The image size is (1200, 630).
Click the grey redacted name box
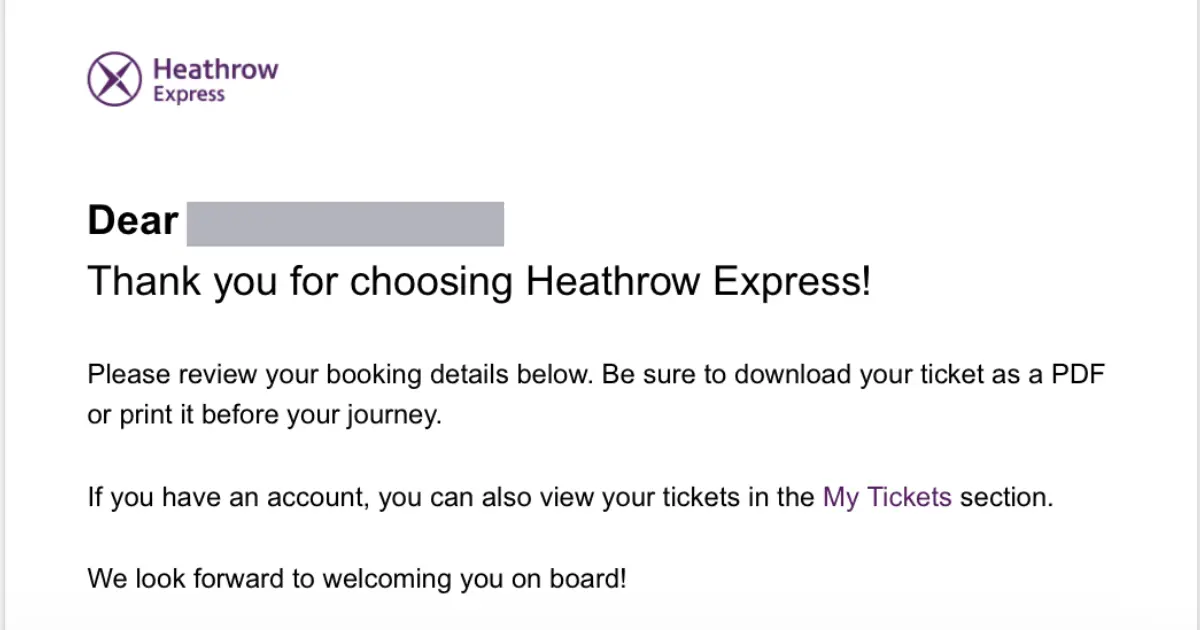(x=345, y=223)
